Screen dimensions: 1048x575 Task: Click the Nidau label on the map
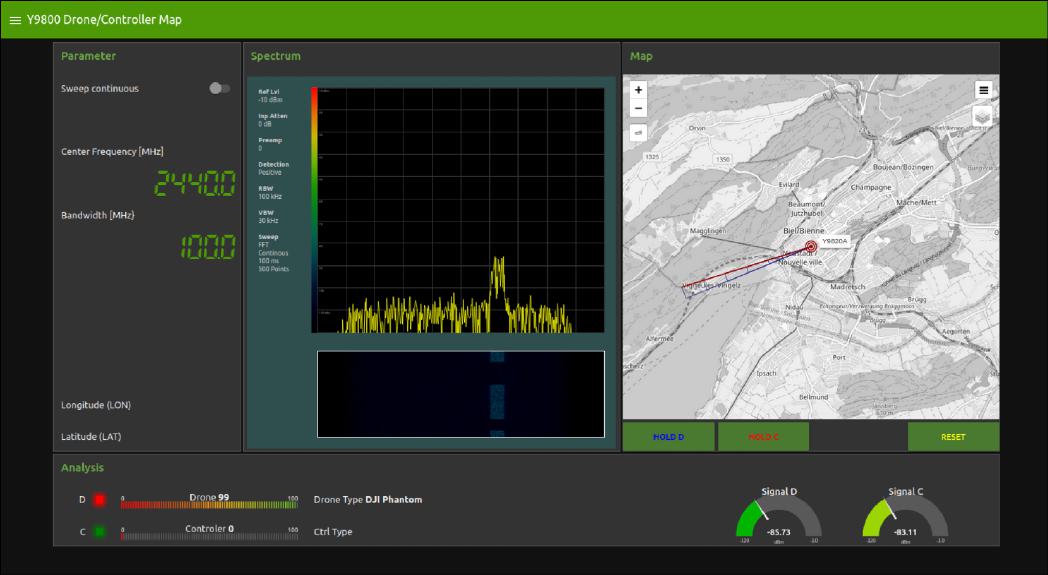tap(794, 308)
